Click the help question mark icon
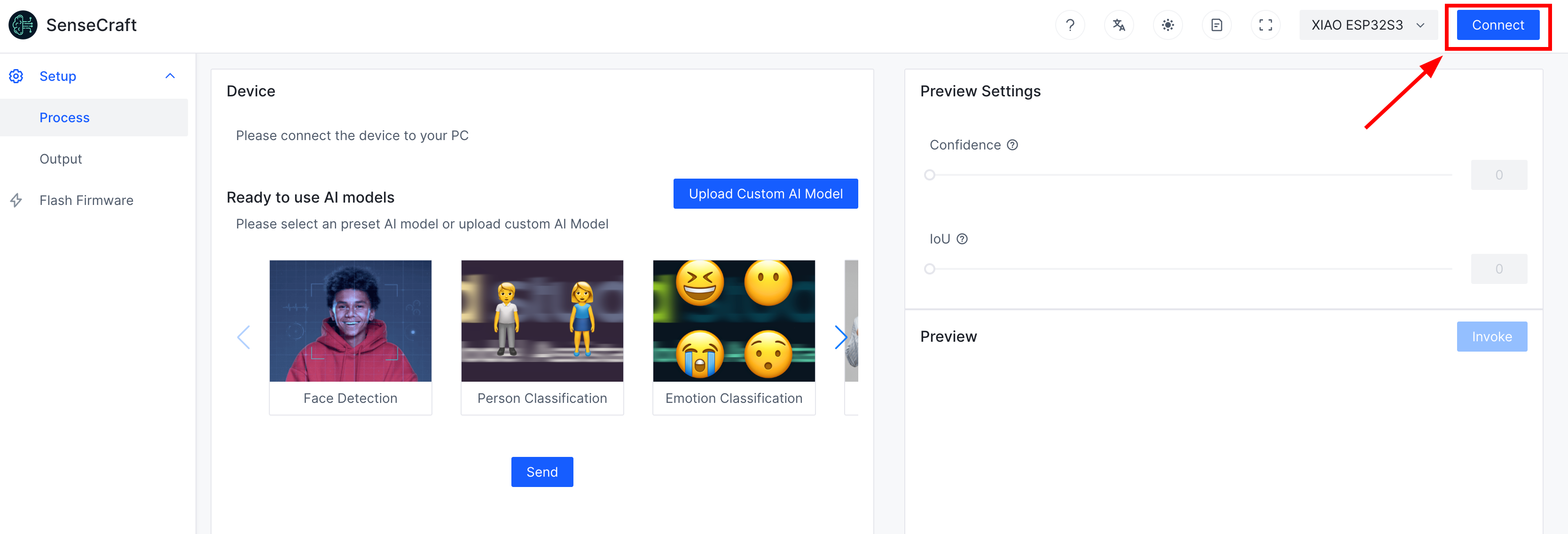 [x=1069, y=25]
